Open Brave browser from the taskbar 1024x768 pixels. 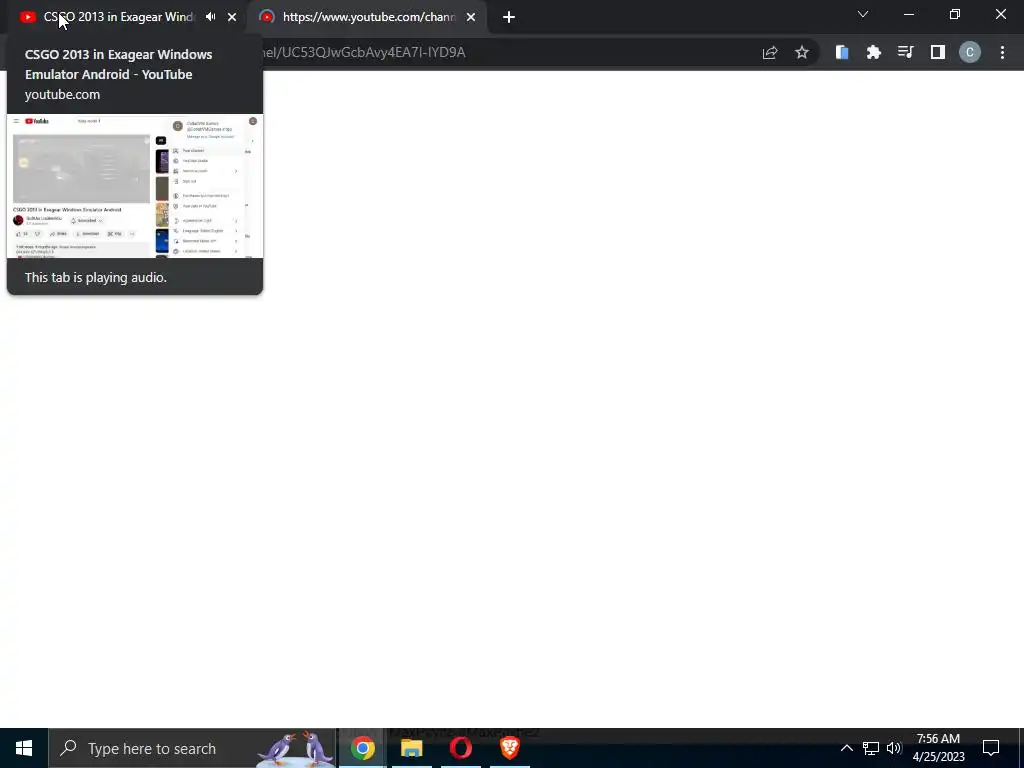tap(509, 748)
